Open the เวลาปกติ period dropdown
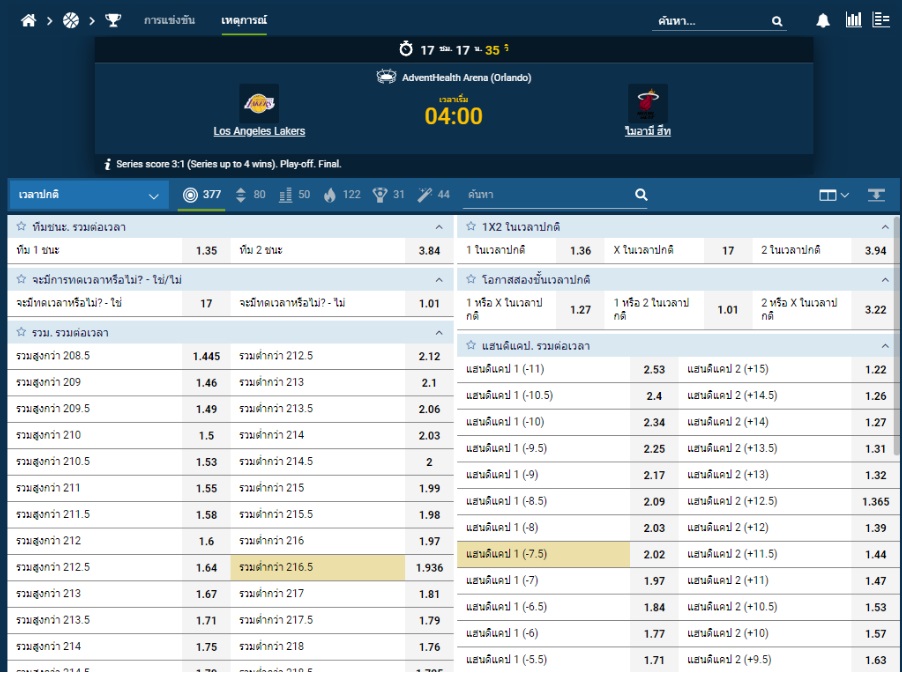 [x=88, y=195]
